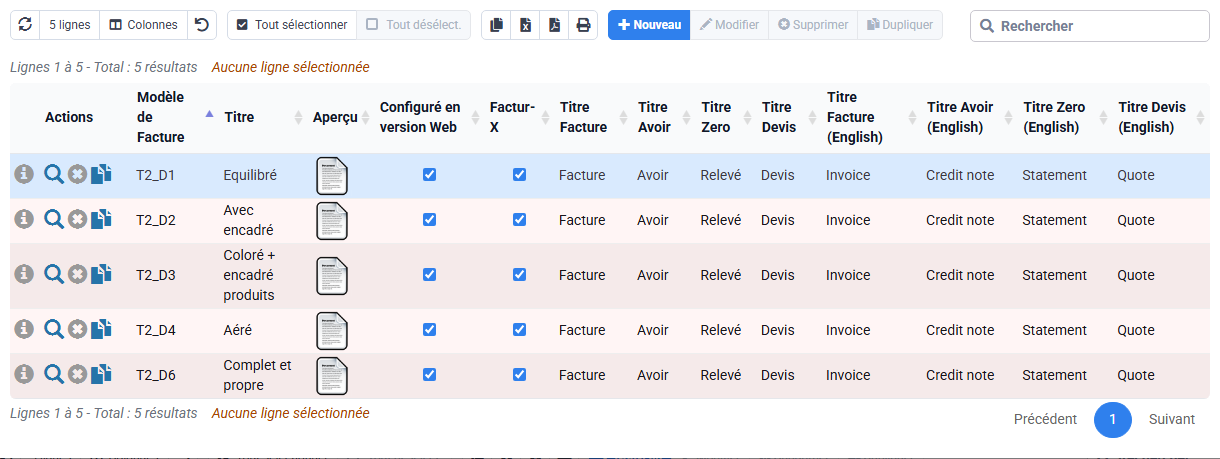Image resolution: width=1220 pixels, height=459 pixels.
Task: Duplicate T2_D4 using row copy icon
Action: pos(101,330)
